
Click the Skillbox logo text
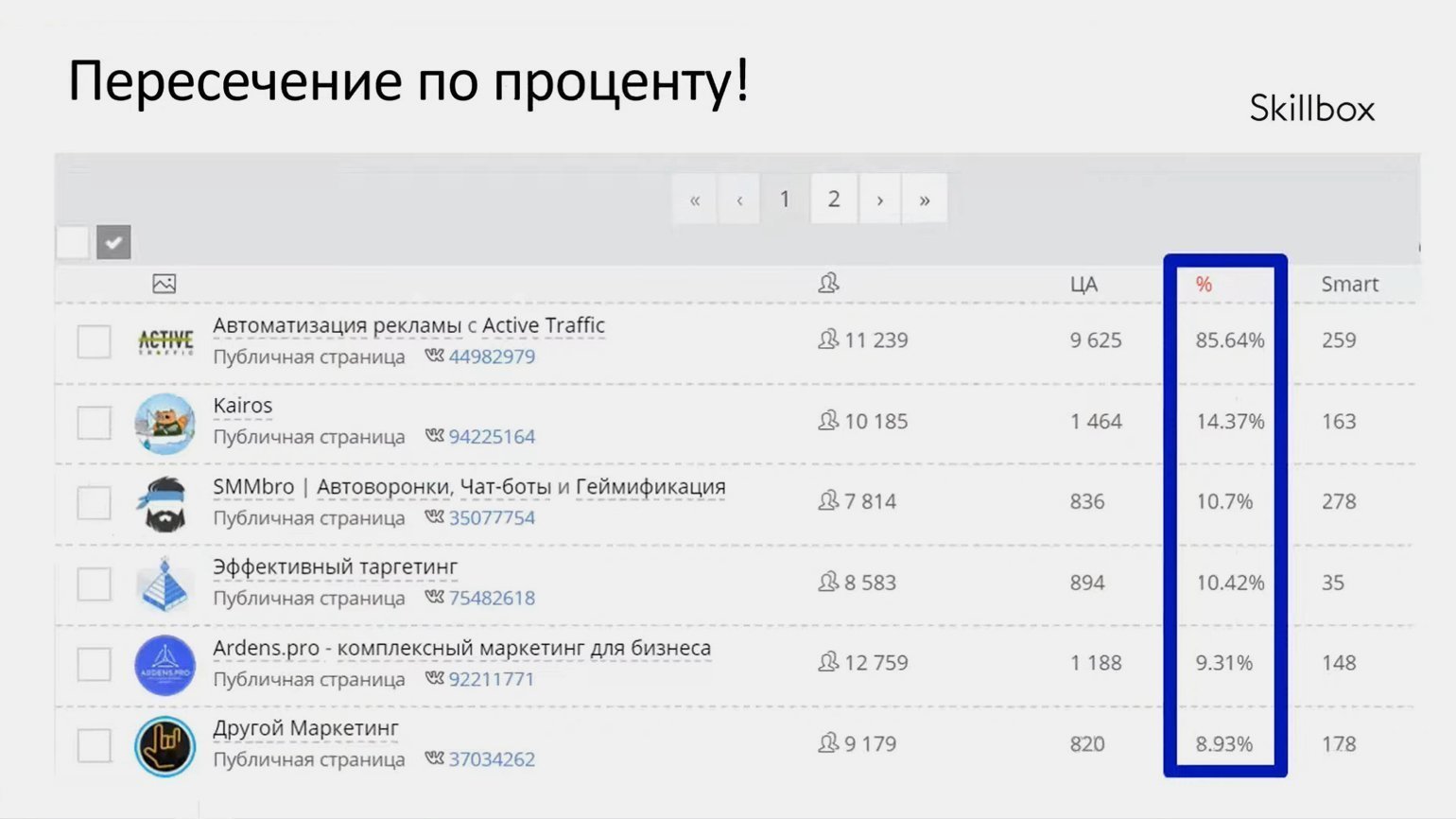tap(1312, 108)
